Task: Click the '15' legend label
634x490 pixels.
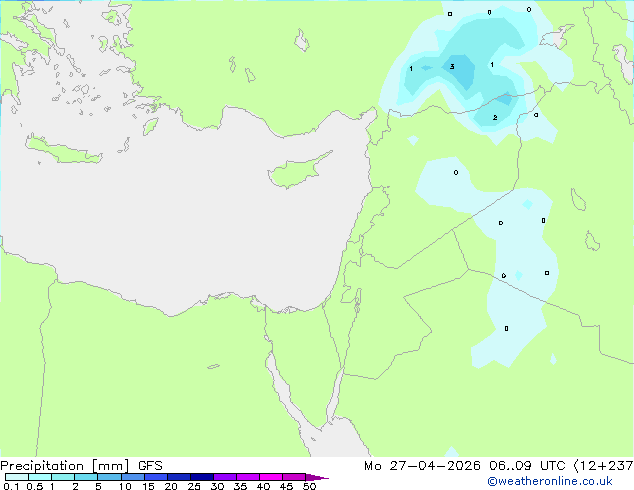Action: pos(148,486)
